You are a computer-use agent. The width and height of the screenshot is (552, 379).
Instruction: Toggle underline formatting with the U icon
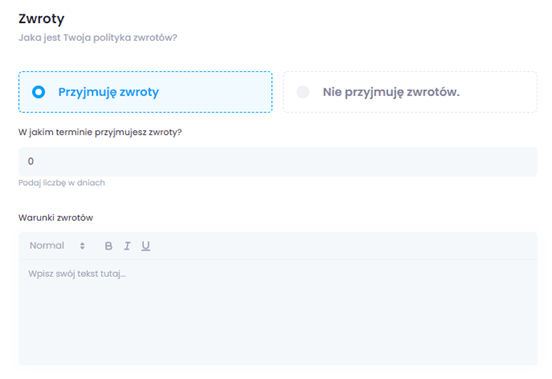tap(146, 246)
